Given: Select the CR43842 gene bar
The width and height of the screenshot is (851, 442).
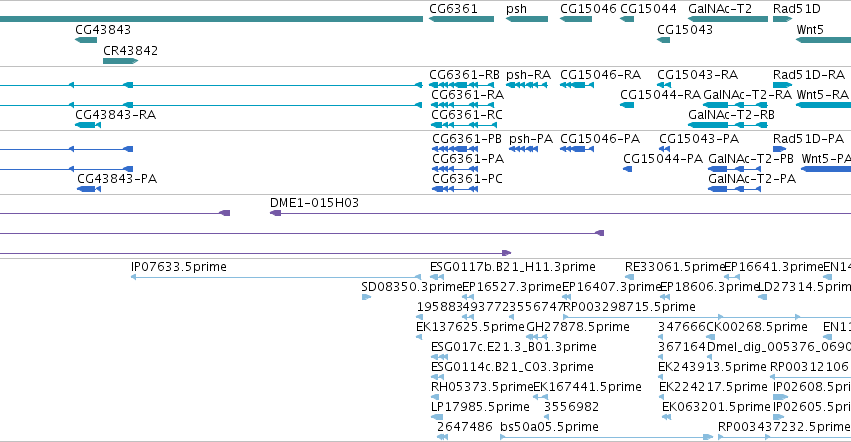Looking at the screenshot, I should point(120,61).
